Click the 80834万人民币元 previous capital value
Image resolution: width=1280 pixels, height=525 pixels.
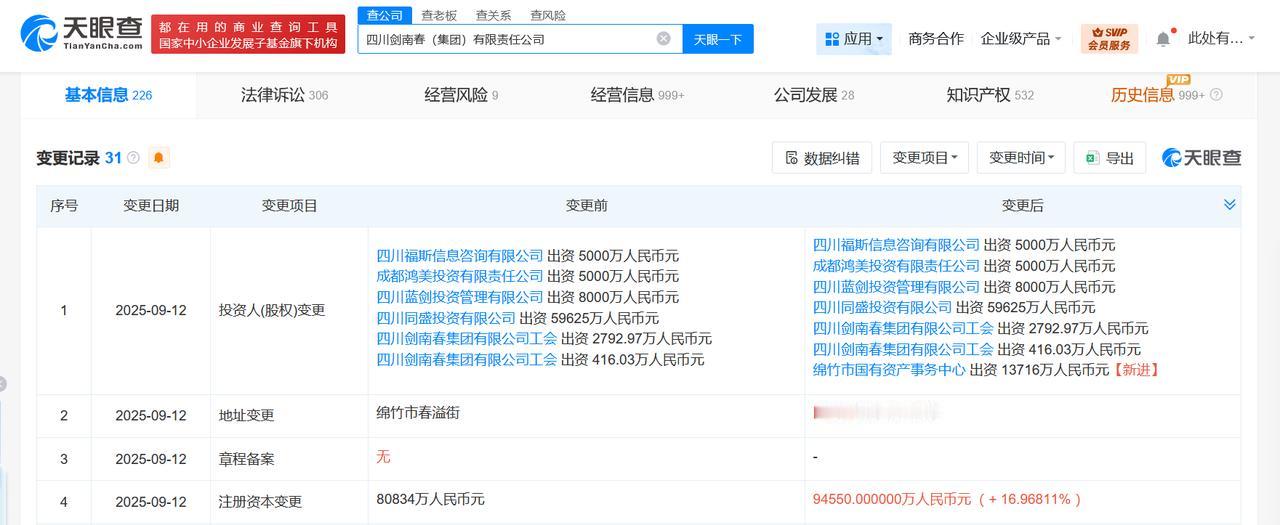[x=431, y=499]
